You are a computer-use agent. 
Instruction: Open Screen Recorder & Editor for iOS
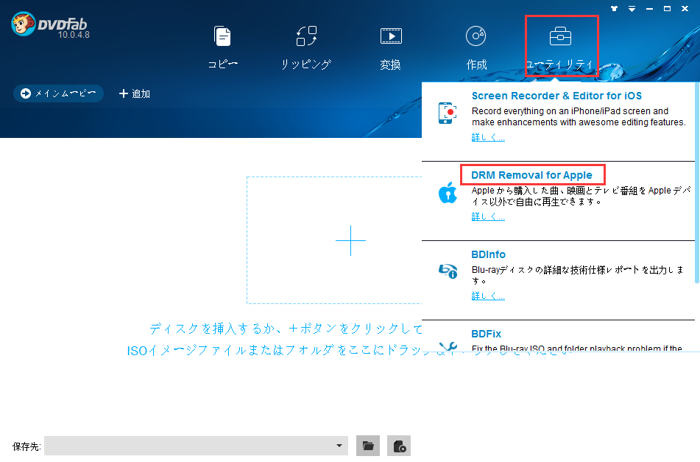[x=556, y=96]
